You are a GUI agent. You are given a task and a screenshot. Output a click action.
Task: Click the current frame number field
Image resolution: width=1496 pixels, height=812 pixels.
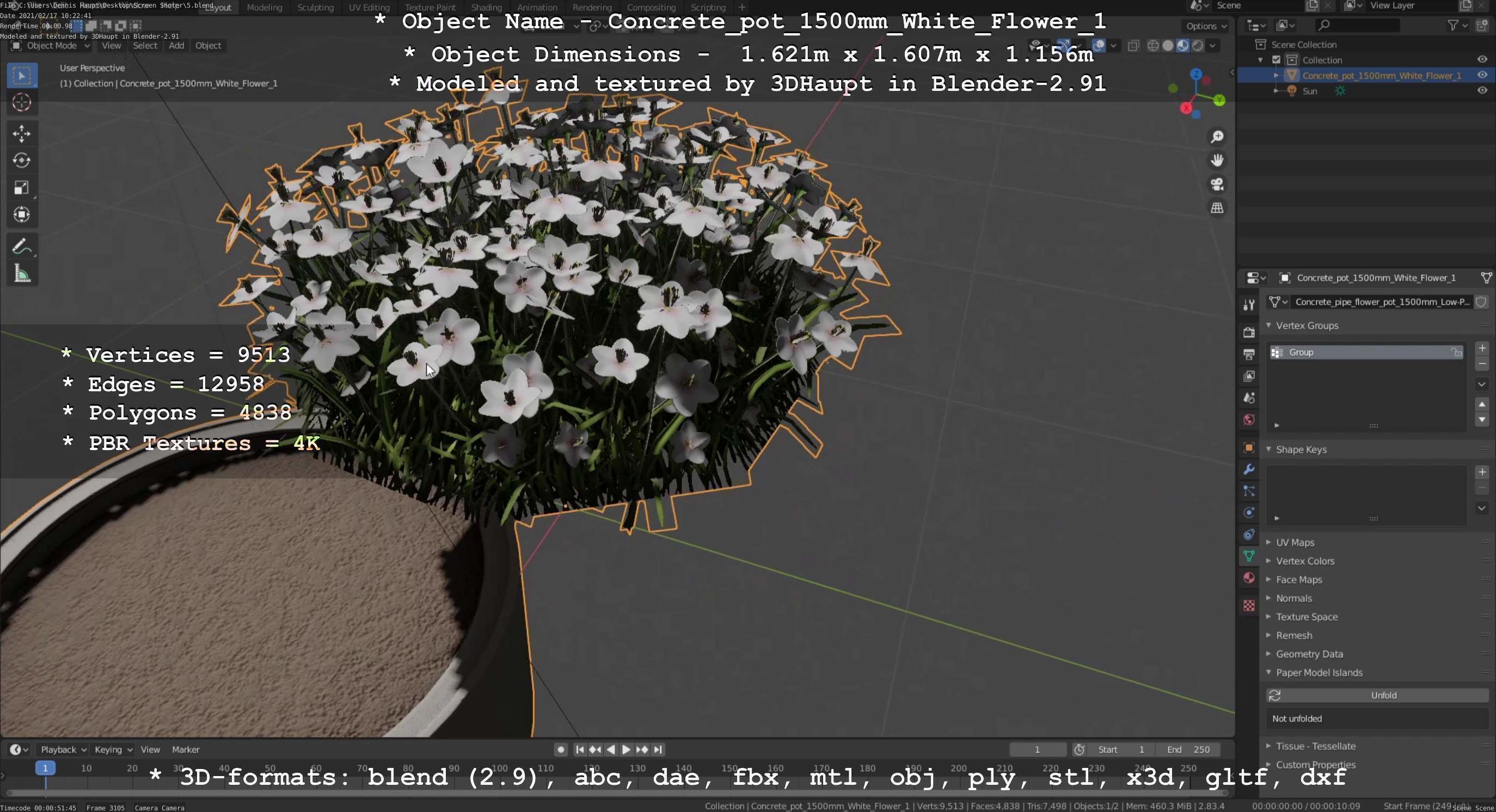coord(1037,749)
